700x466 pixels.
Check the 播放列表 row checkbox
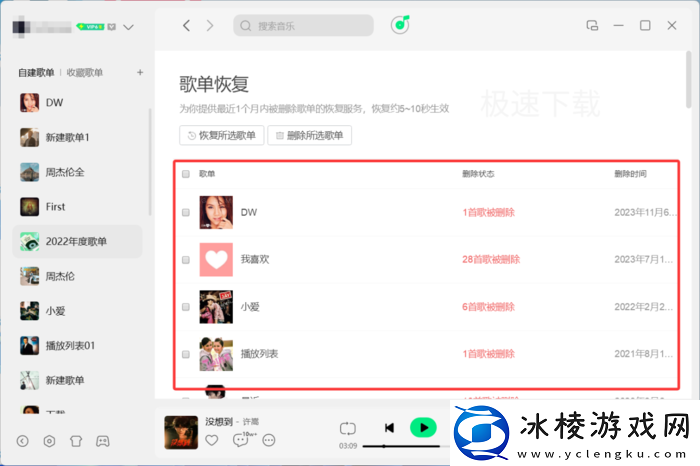click(x=186, y=354)
